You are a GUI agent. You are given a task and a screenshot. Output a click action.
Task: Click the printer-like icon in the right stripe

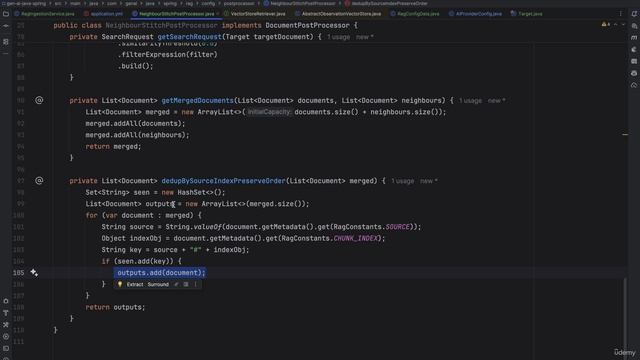pos(634,73)
